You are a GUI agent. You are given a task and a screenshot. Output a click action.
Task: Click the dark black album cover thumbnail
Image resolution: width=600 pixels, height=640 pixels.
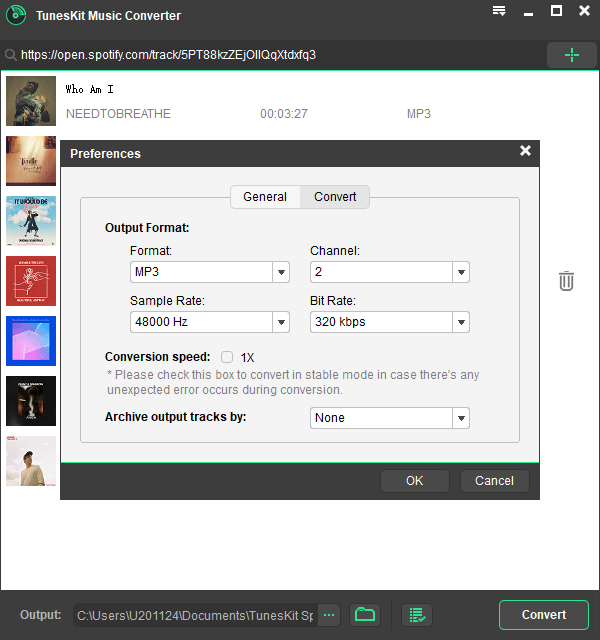[x=31, y=401]
